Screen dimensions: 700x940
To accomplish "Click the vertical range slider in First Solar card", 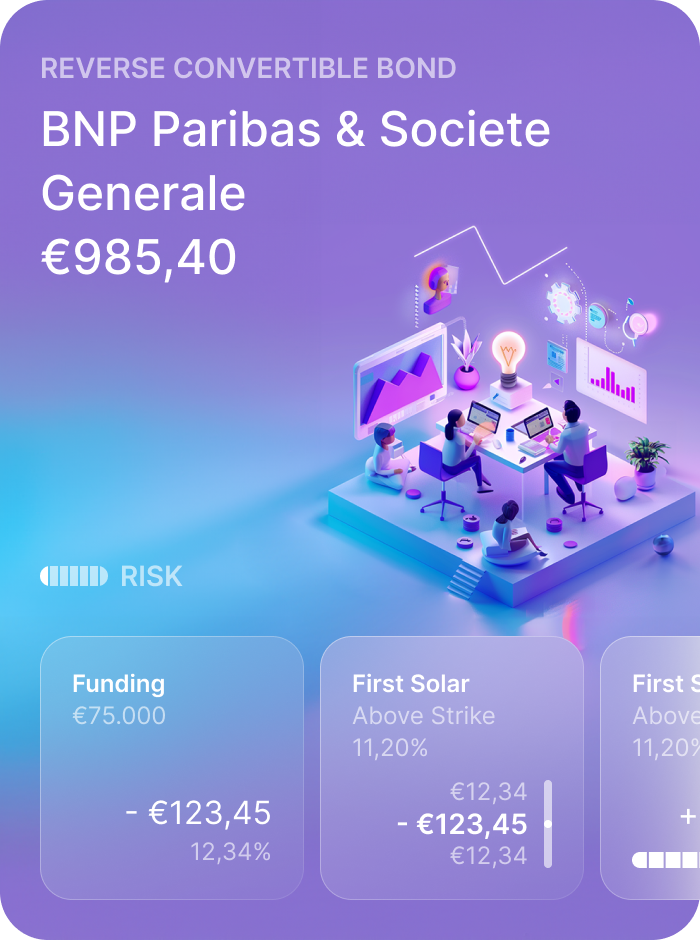I will (548, 824).
